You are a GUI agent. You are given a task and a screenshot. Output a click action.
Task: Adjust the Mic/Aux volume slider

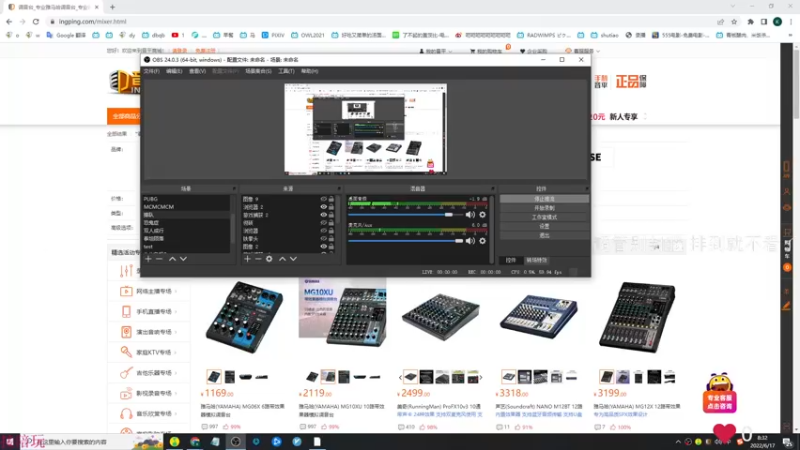pos(405,241)
